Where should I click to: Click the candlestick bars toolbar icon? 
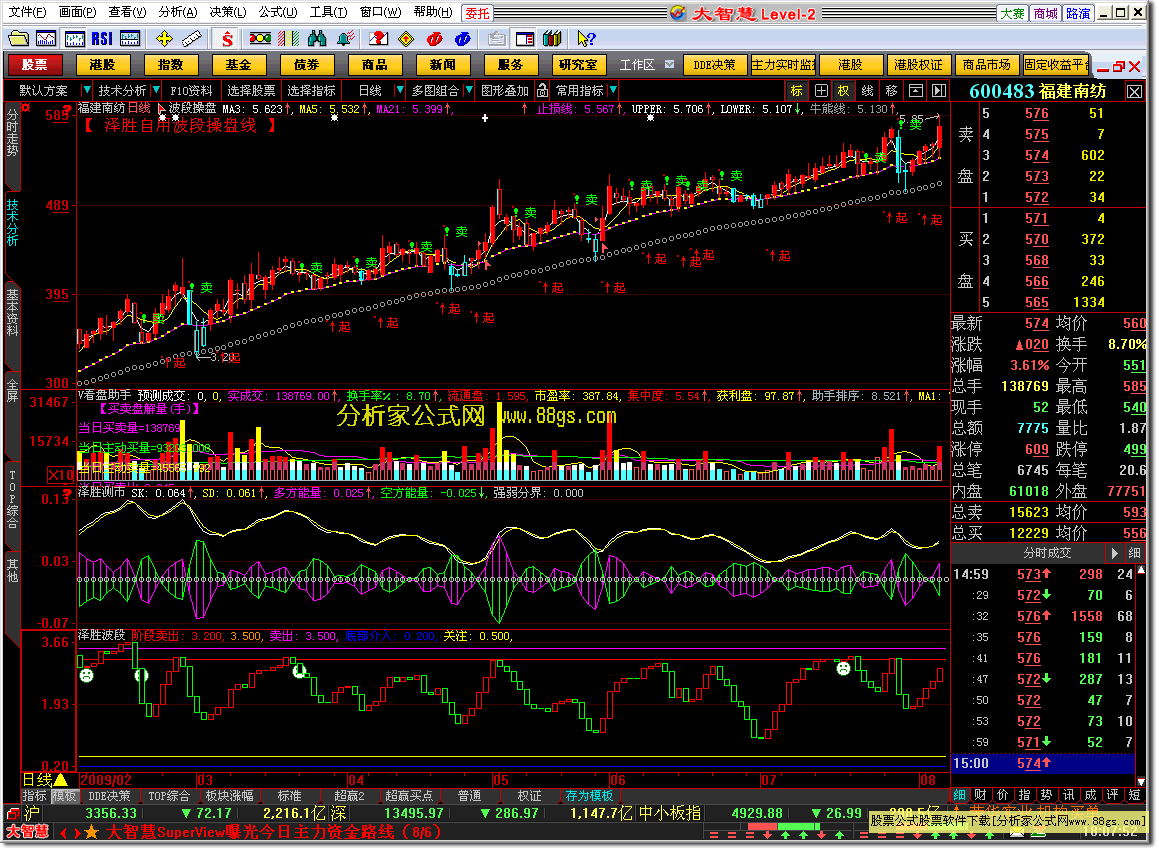pos(74,38)
